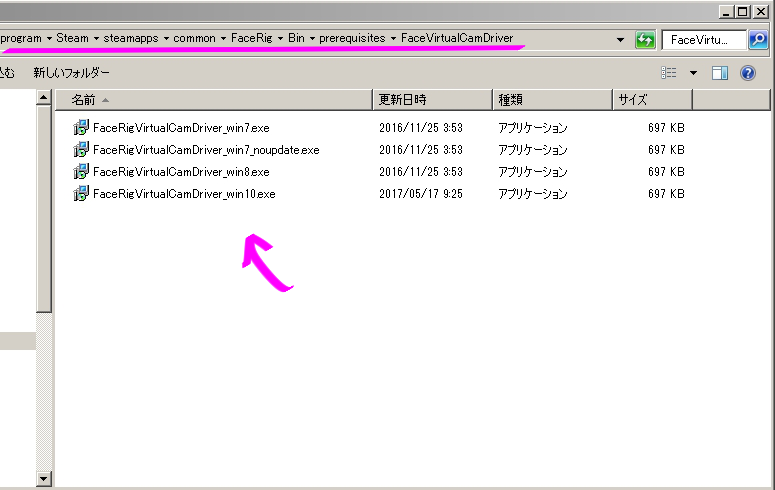The image size is (775, 490).
Task: Maximize the Explorer window
Action: coord(742,12)
